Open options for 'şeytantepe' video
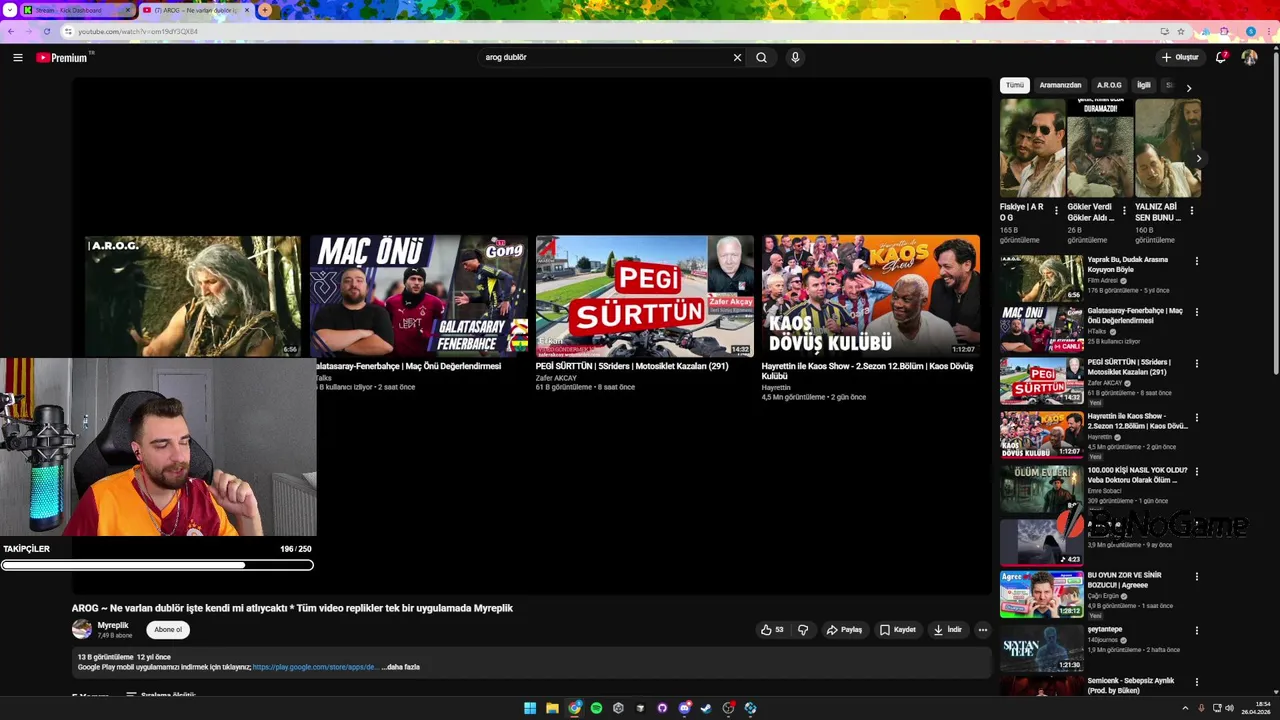The width and height of the screenshot is (1280, 720). click(1196, 631)
